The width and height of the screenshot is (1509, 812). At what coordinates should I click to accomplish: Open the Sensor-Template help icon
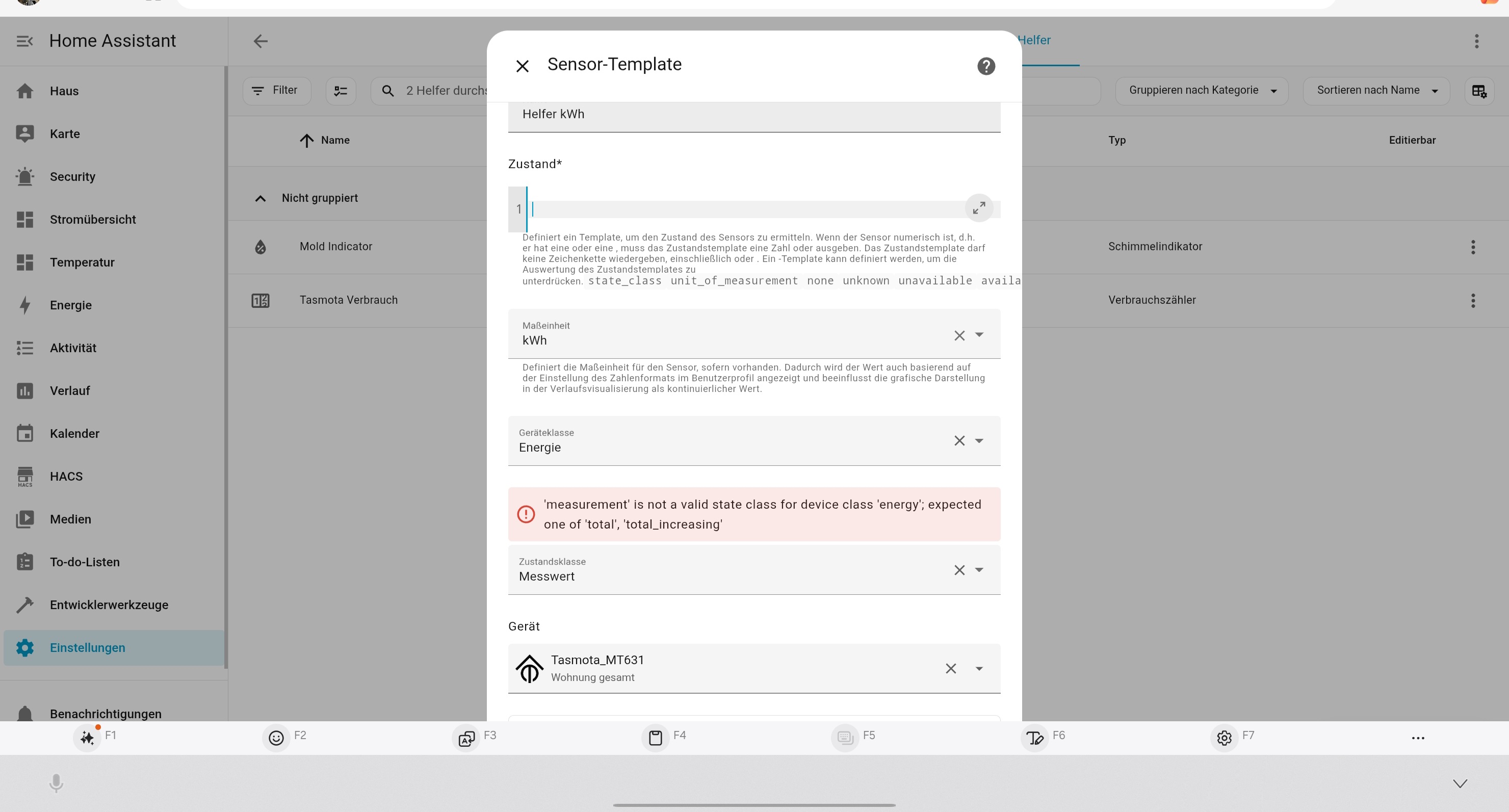click(x=986, y=66)
